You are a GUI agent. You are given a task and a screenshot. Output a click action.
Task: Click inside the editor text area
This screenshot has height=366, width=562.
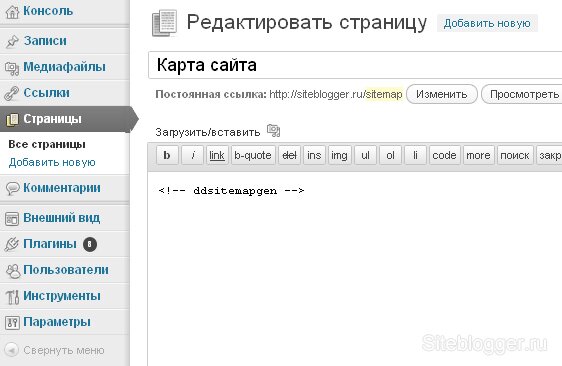tap(355, 269)
